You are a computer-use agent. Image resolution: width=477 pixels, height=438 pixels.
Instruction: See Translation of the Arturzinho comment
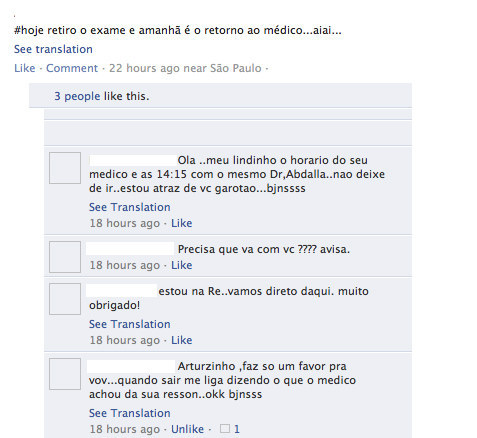pyautogui.click(x=130, y=413)
